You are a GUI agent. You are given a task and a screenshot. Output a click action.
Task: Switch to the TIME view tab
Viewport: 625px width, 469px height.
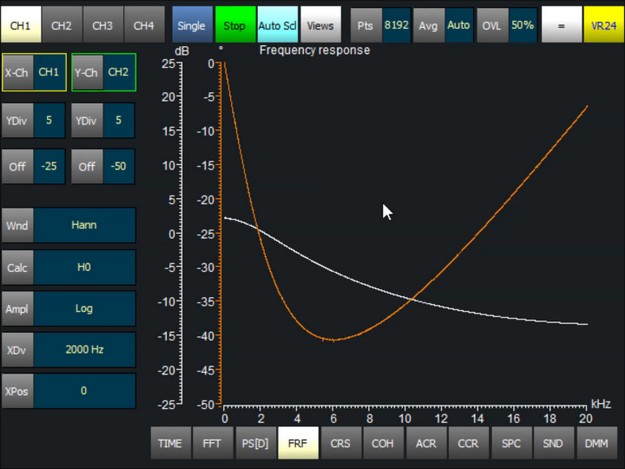tap(171, 442)
